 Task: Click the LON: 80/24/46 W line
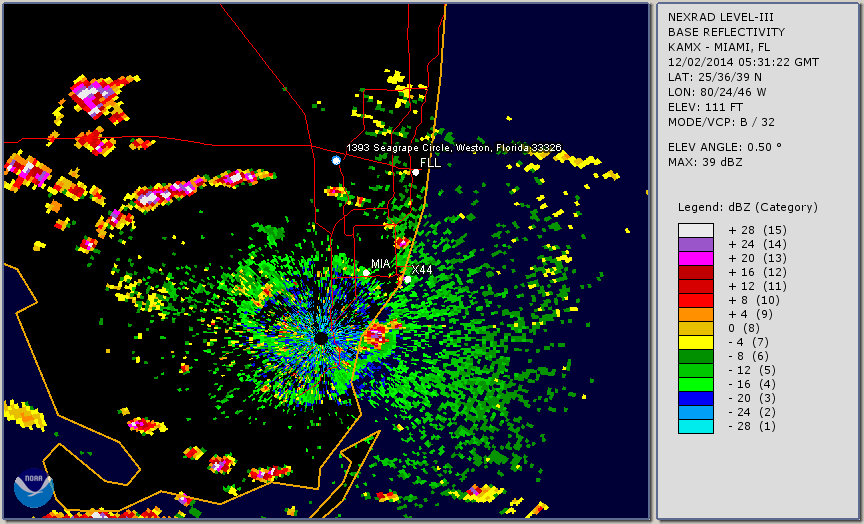click(717, 92)
